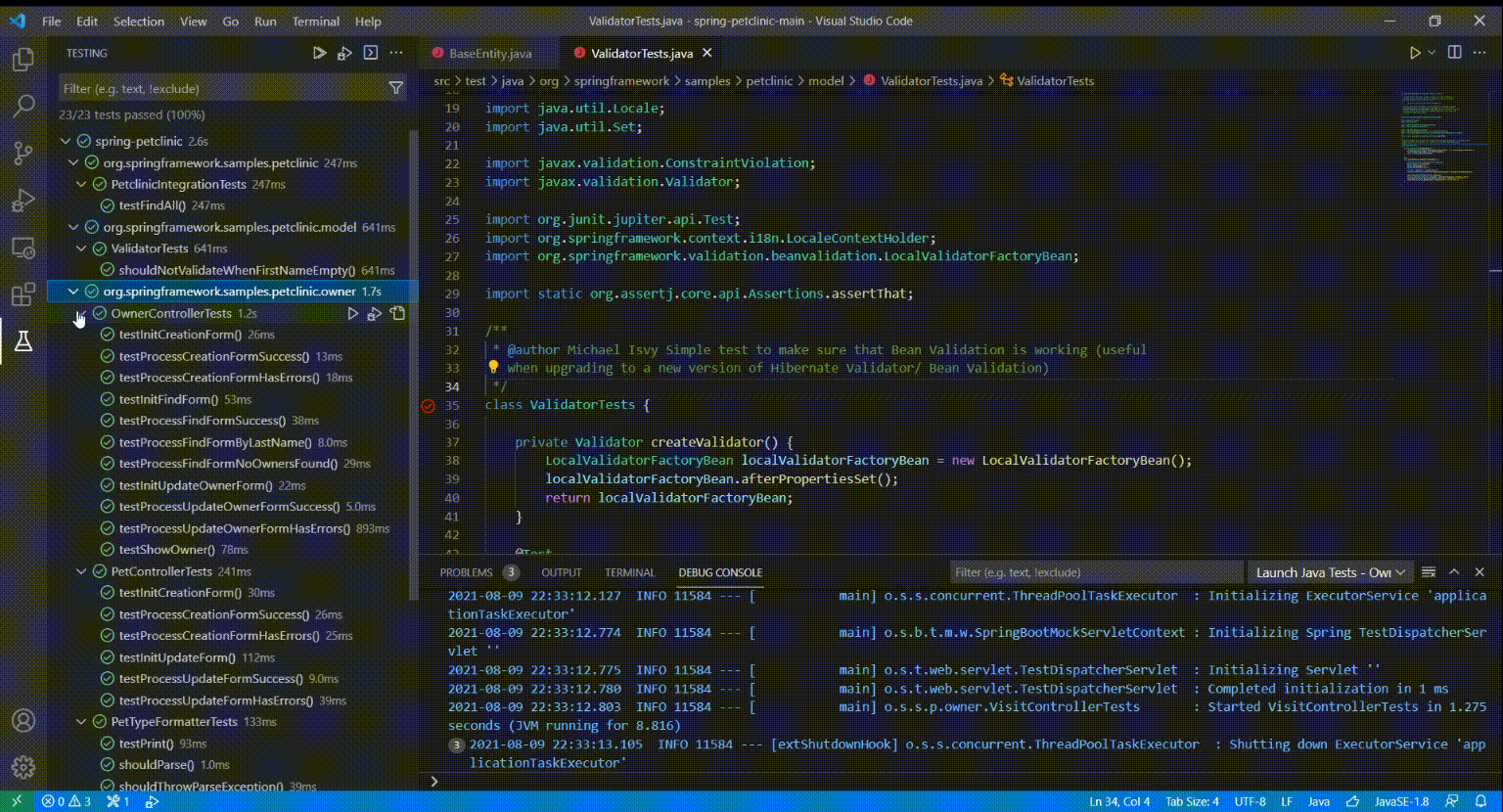The image size is (1503, 812).
Task: Click the filter funnel icon in Testing panel
Action: (395, 88)
